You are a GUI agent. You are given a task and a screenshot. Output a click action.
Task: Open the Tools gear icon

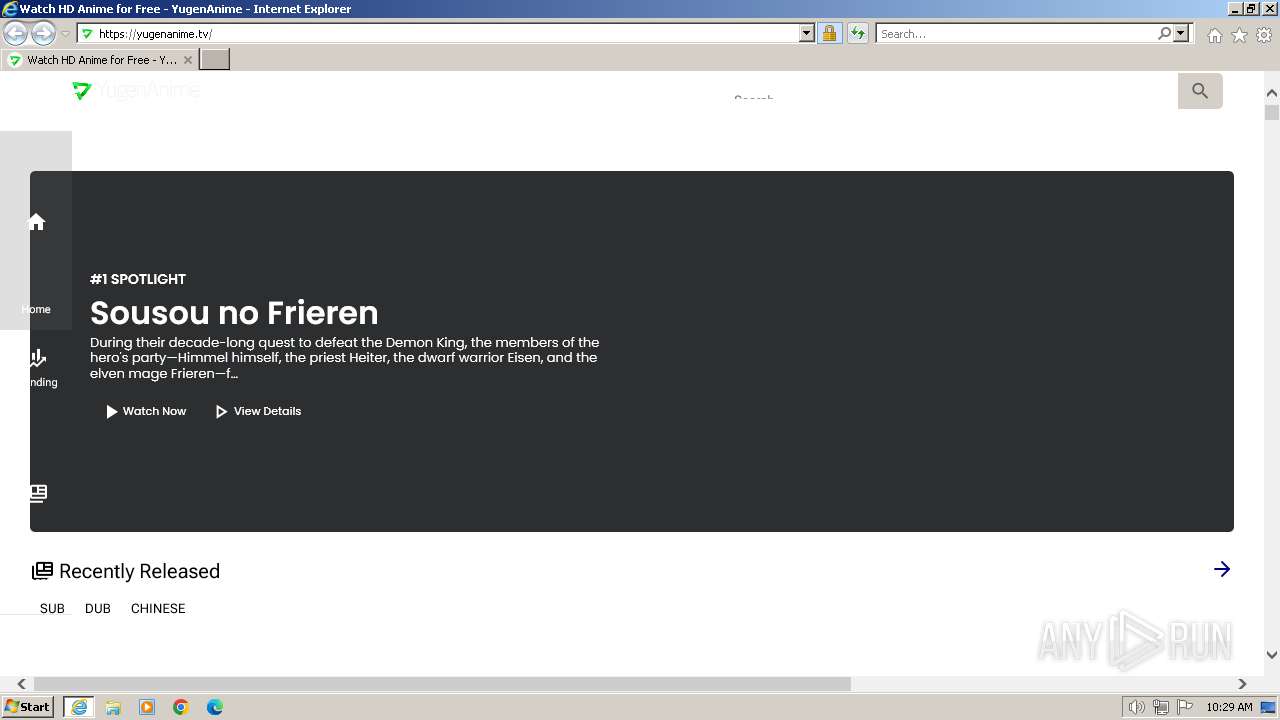coord(1264,35)
